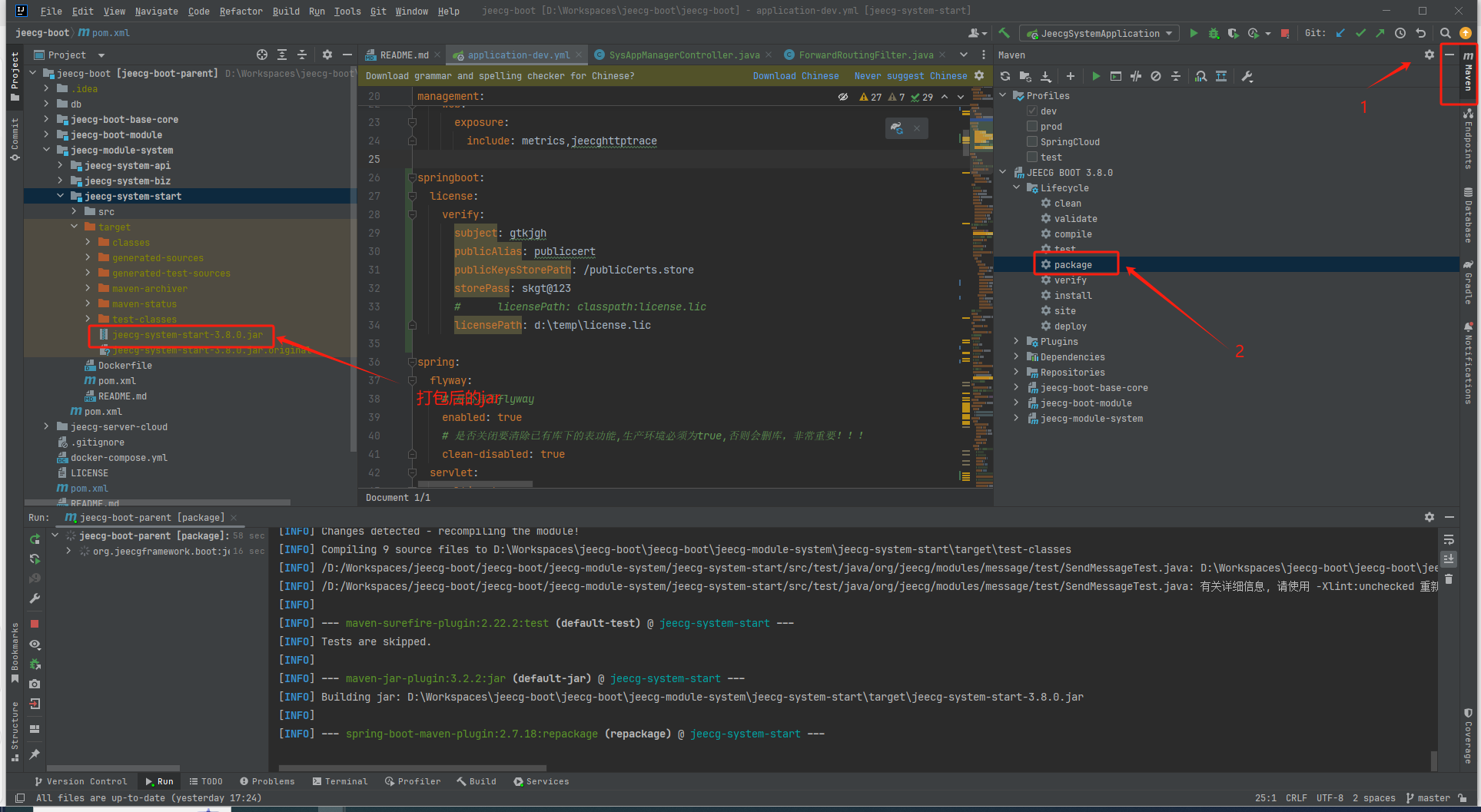Image resolution: width=1481 pixels, height=812 pixels.
Task: Run JeecgSystemApplication with green play button
Action: click(x=1194, y=33)
